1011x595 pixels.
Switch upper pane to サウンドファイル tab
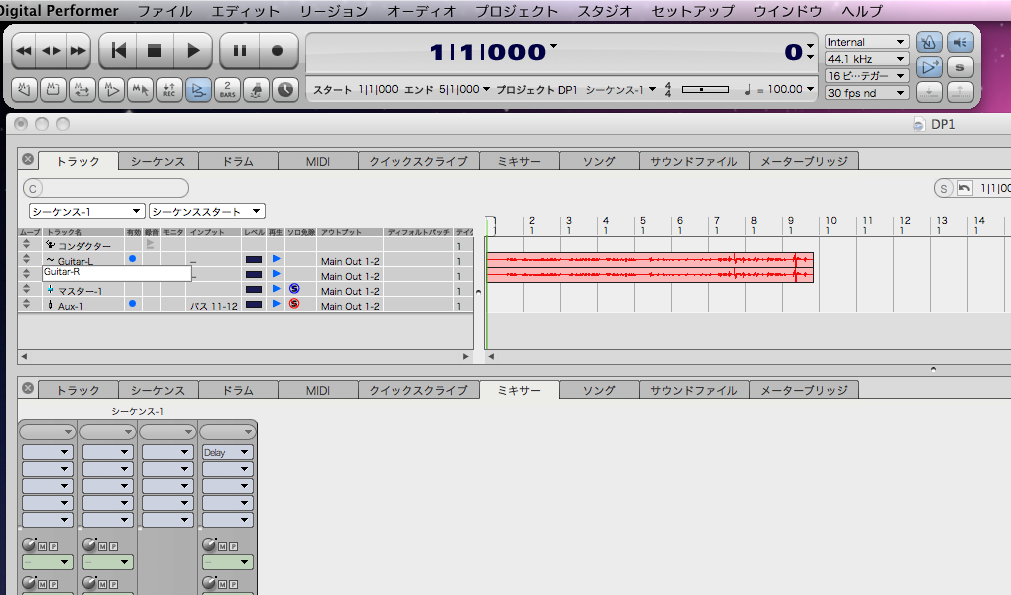694,161
